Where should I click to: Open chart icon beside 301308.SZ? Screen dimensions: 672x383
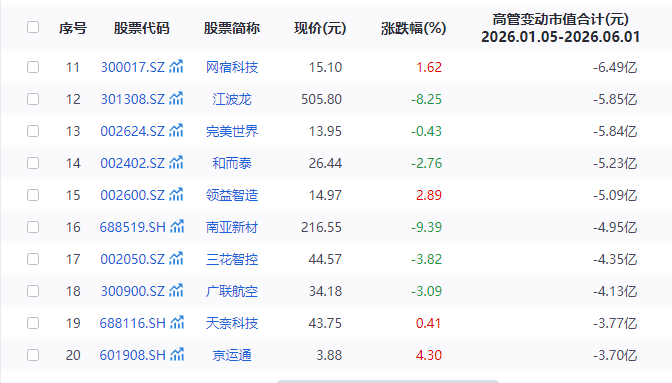[x=176, y=99]
